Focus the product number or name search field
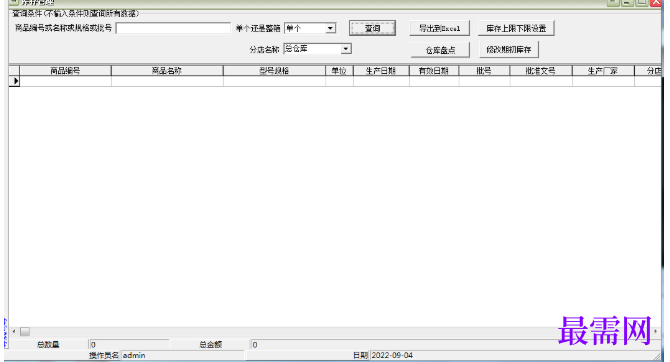 173,28
